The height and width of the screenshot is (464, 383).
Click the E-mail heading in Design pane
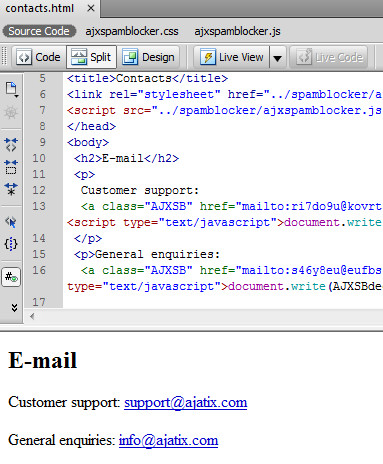pyautogui.click(x=43, y=361)
